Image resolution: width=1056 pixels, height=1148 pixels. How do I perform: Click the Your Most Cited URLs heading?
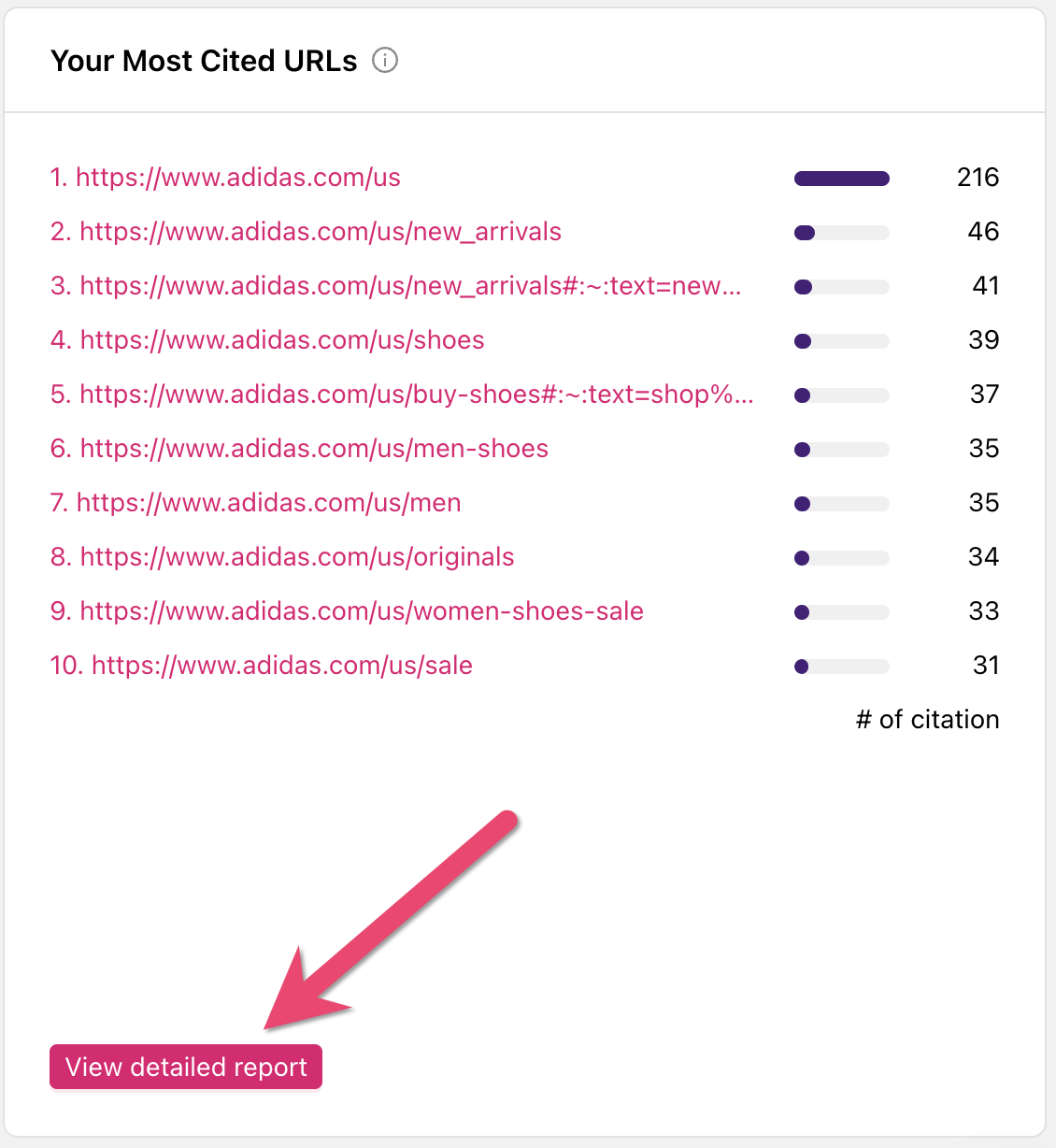(x=204, y=61)
